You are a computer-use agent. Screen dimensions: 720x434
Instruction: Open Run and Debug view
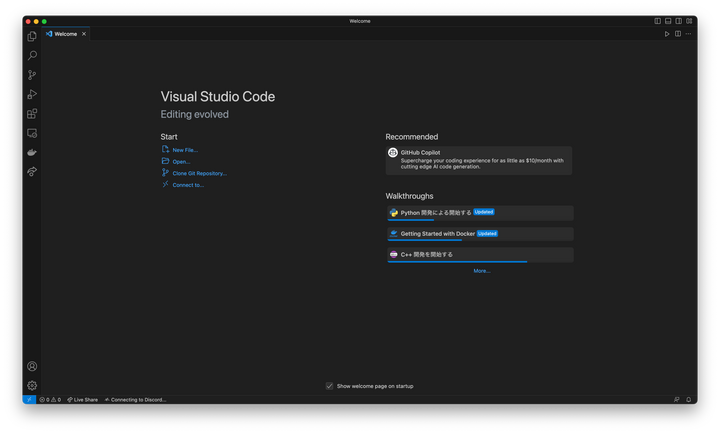tap(32, 94)
